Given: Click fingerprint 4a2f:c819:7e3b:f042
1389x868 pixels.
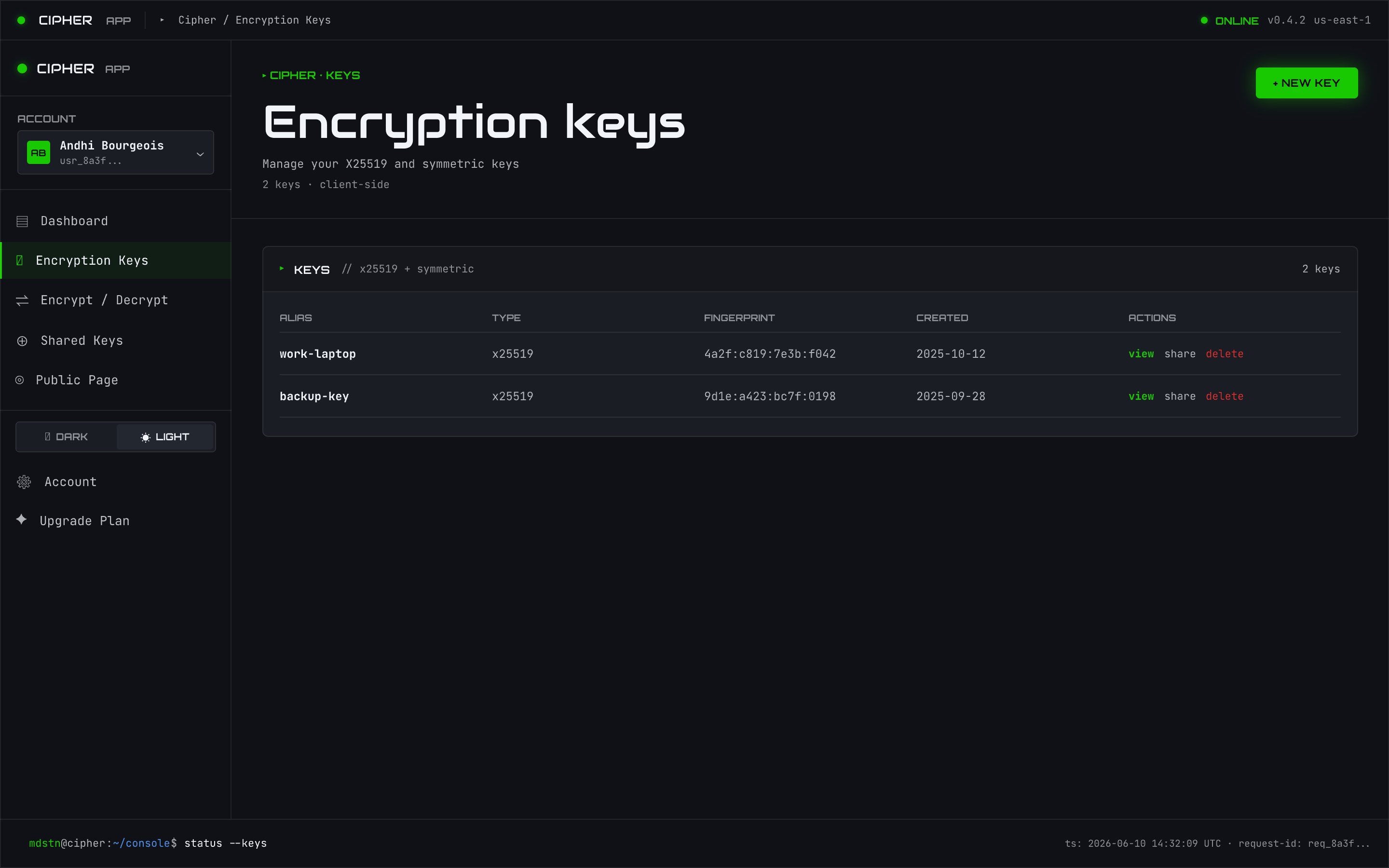Looking at the screenshot, I should click(x=770, y=353).
